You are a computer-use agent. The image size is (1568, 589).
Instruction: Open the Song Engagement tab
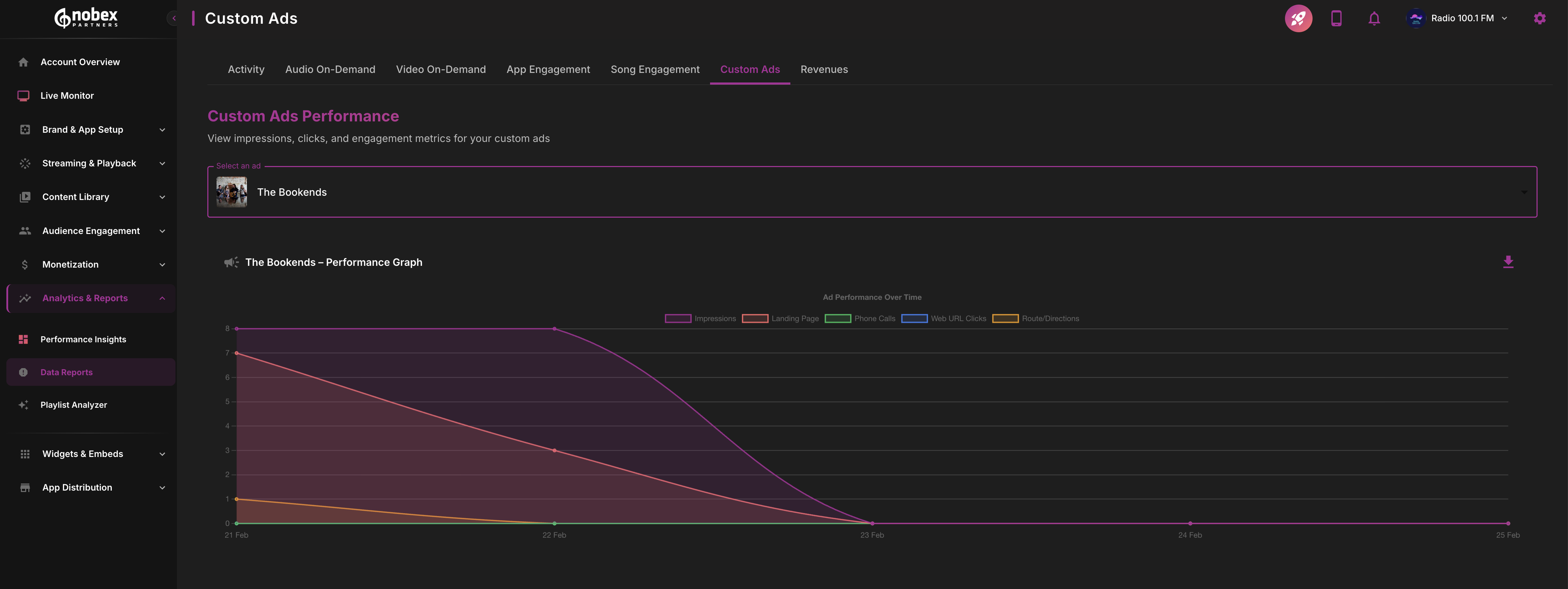(x=655, y=69)
